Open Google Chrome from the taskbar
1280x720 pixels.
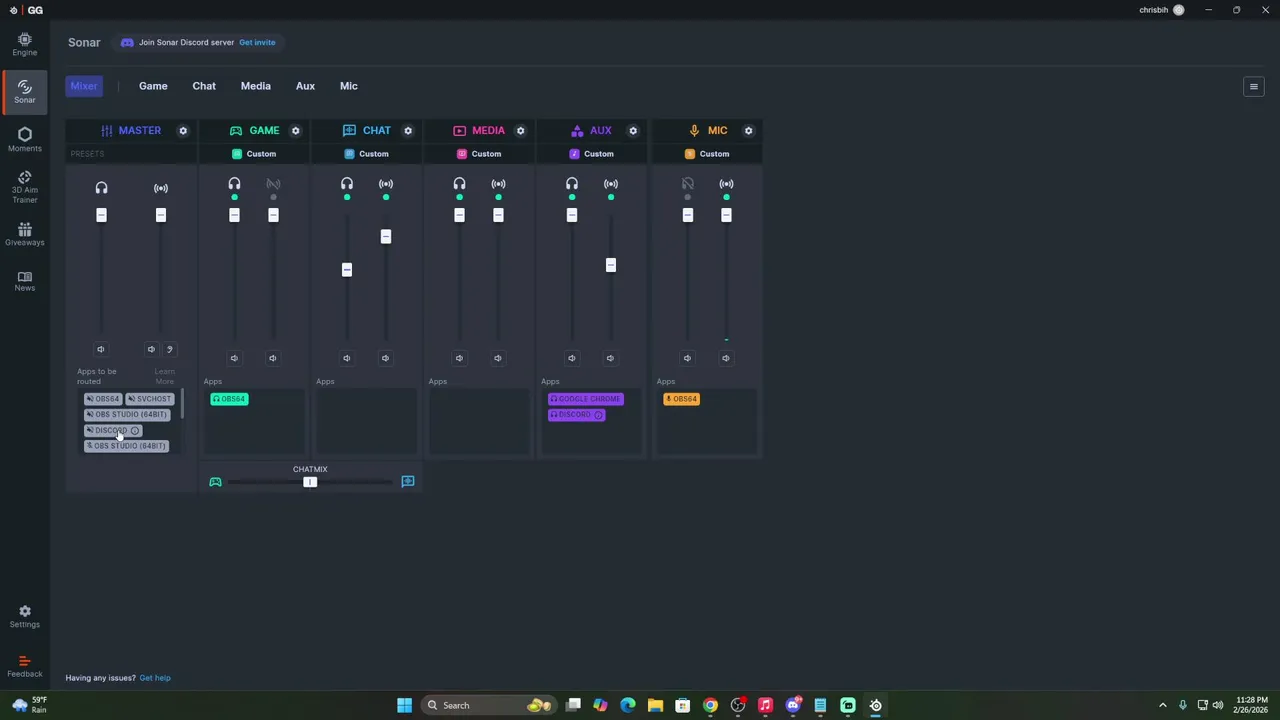coord(710,705)
